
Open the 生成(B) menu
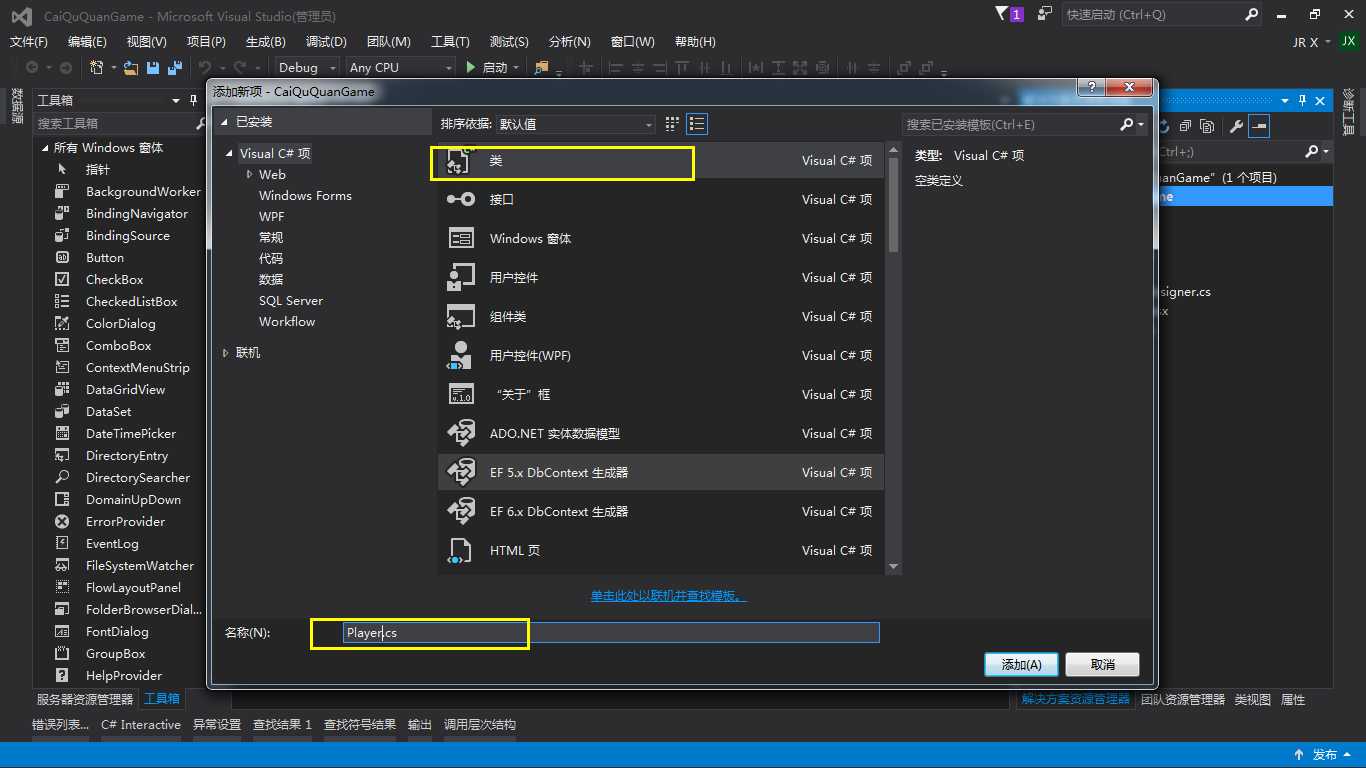[x=266, y=41]
